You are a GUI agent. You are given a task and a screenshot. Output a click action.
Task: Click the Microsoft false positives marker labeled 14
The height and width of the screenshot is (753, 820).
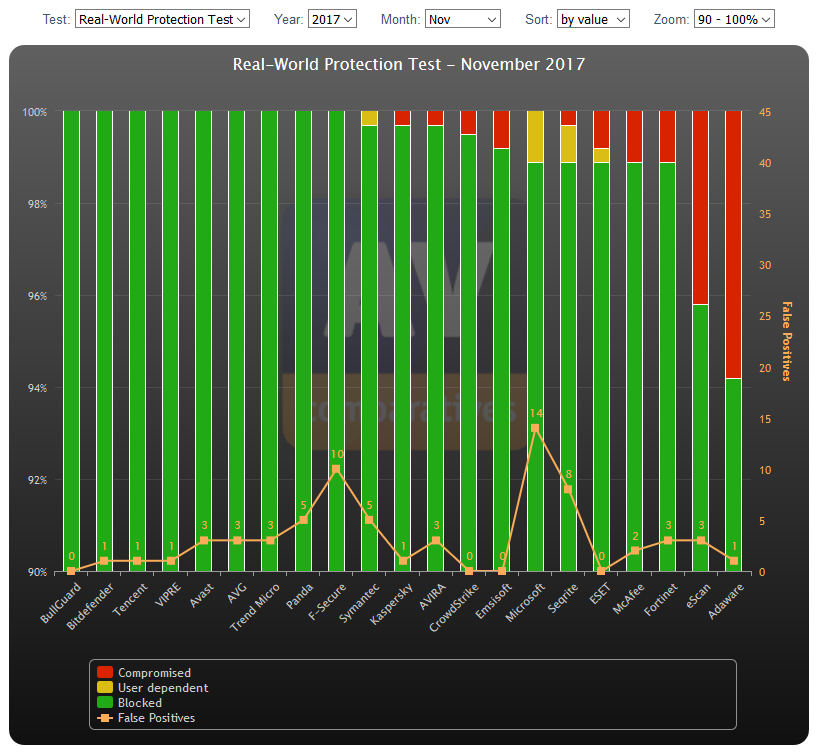(x=535, y=428)
